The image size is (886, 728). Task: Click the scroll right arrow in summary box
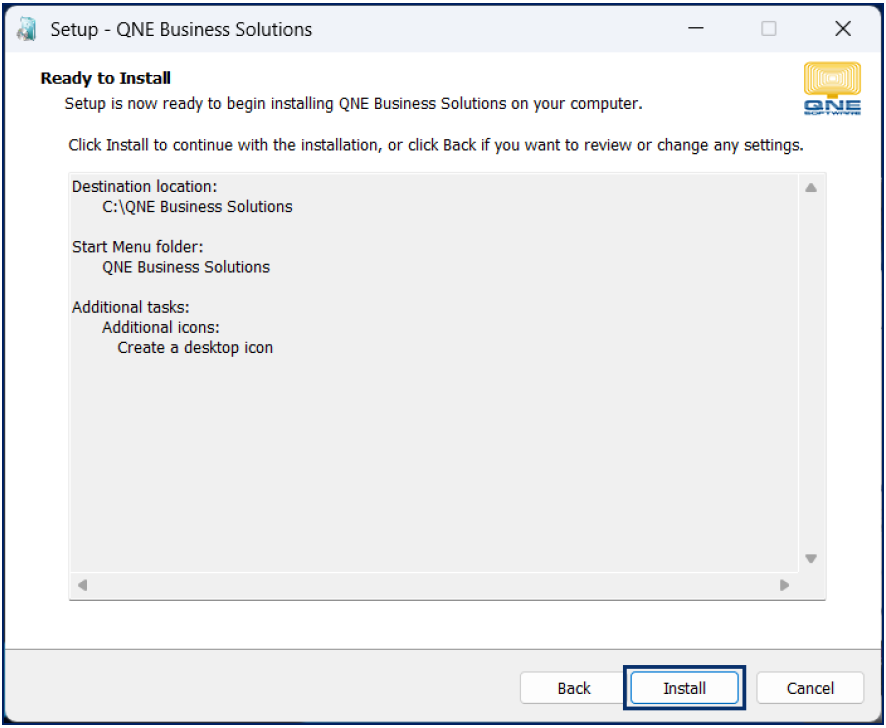tap(784, 585)
